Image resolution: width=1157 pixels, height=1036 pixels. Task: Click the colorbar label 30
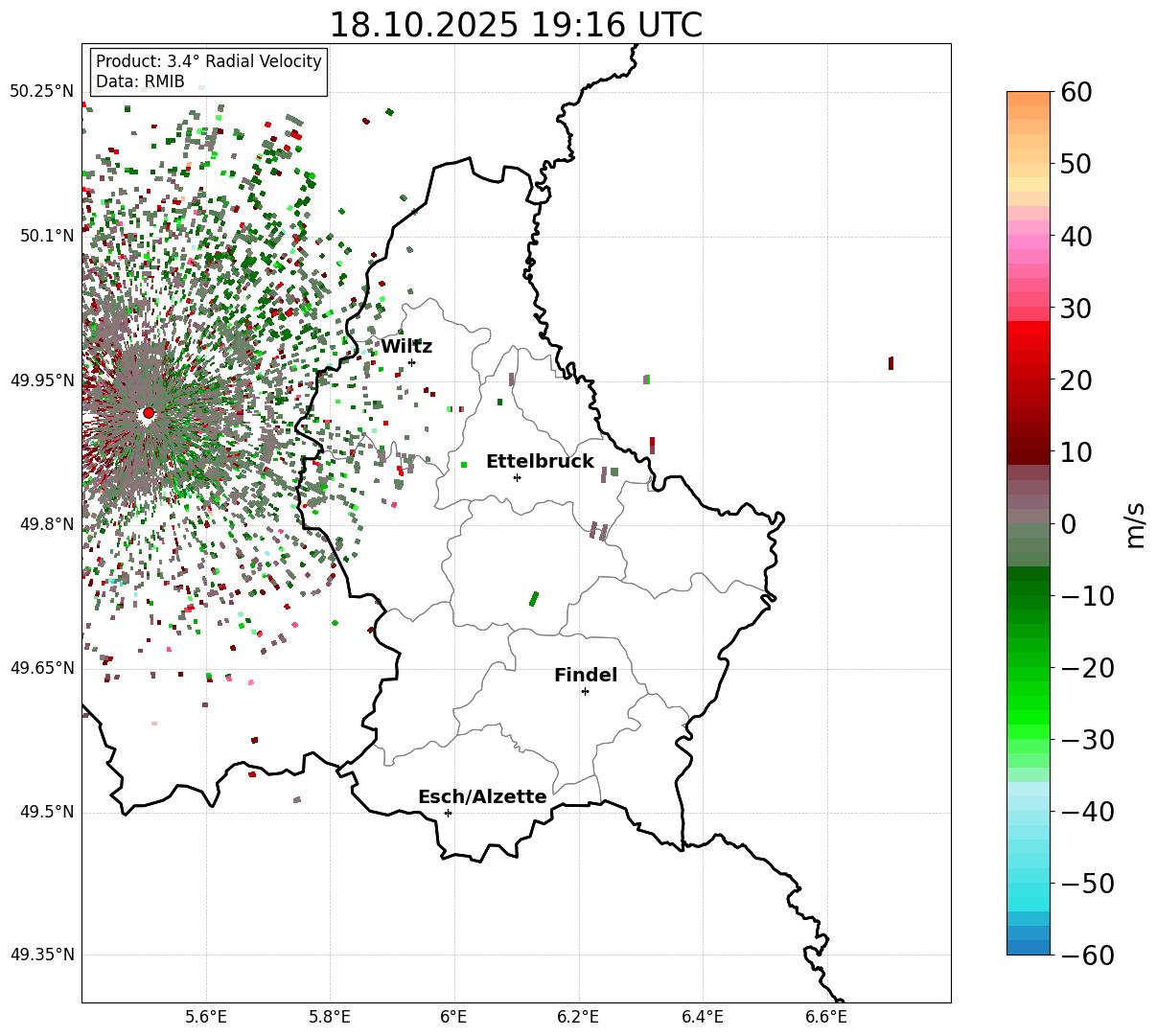(1075, 309)
